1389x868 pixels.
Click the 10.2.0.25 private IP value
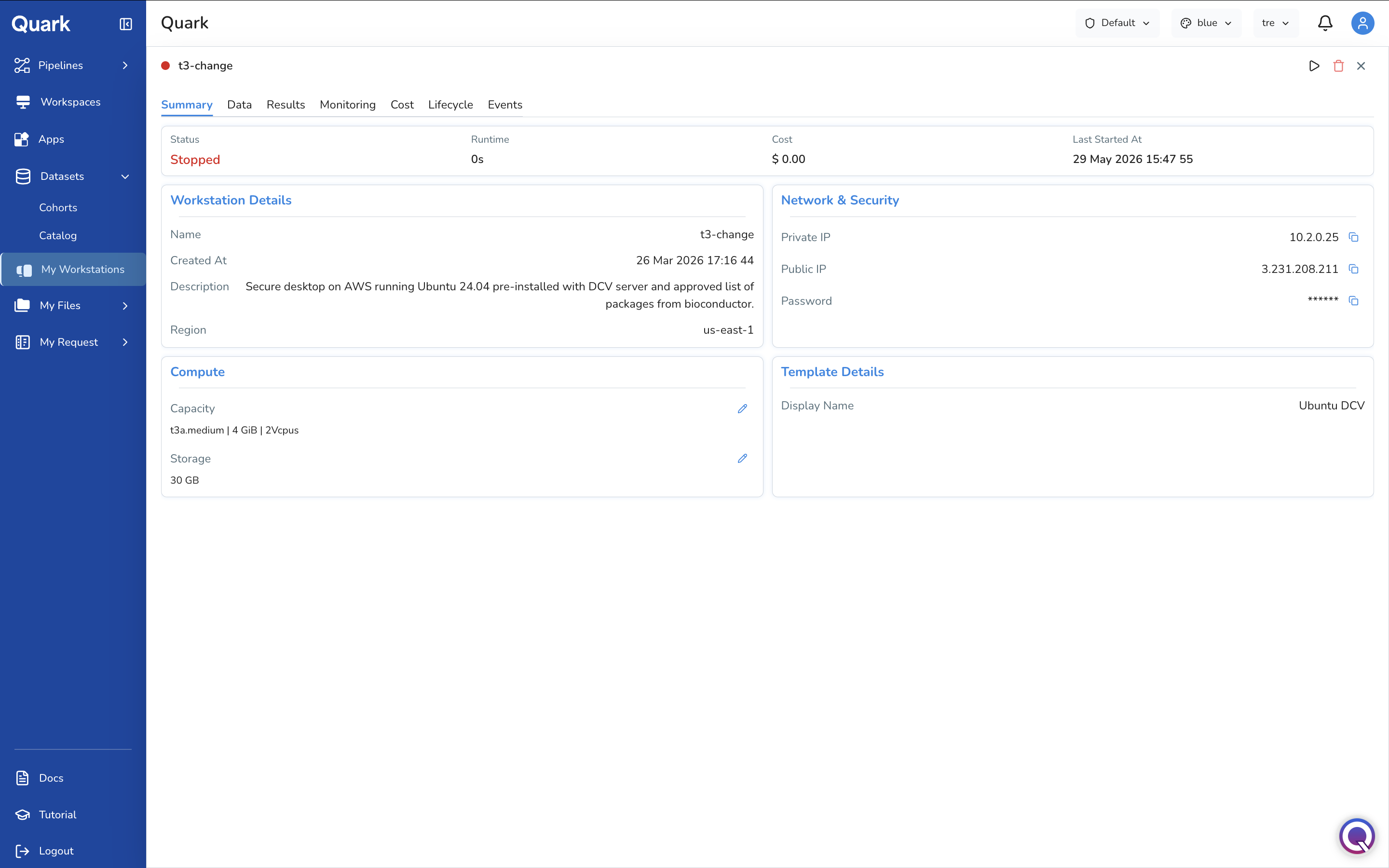(x=1314, y=237)
